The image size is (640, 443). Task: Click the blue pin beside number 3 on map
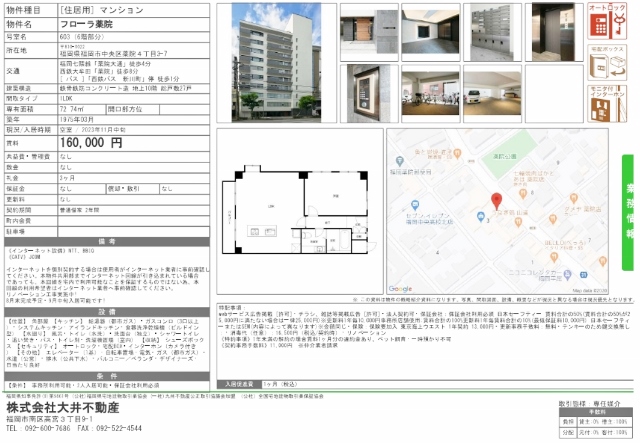[480, 216]
